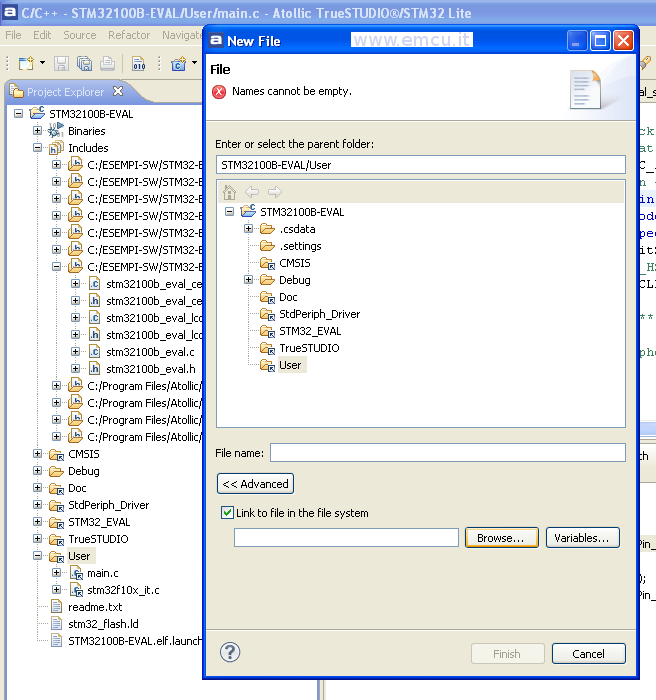Expand the Debug folder in dialog tree
The width and height of the screenshot is (656, 700).
(249, 279)
